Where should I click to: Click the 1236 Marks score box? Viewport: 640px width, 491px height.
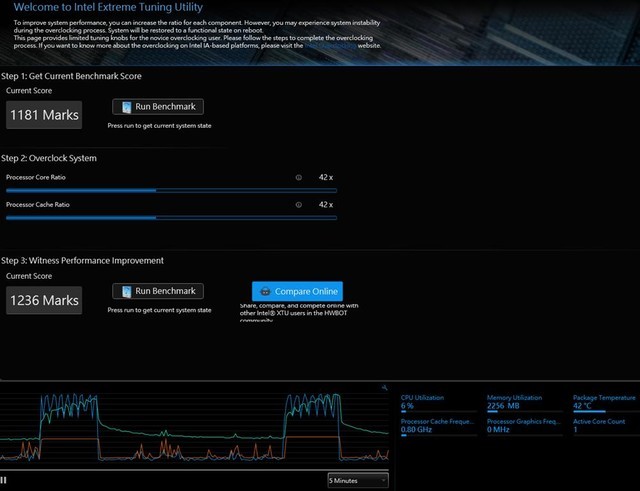coord(44,299)
